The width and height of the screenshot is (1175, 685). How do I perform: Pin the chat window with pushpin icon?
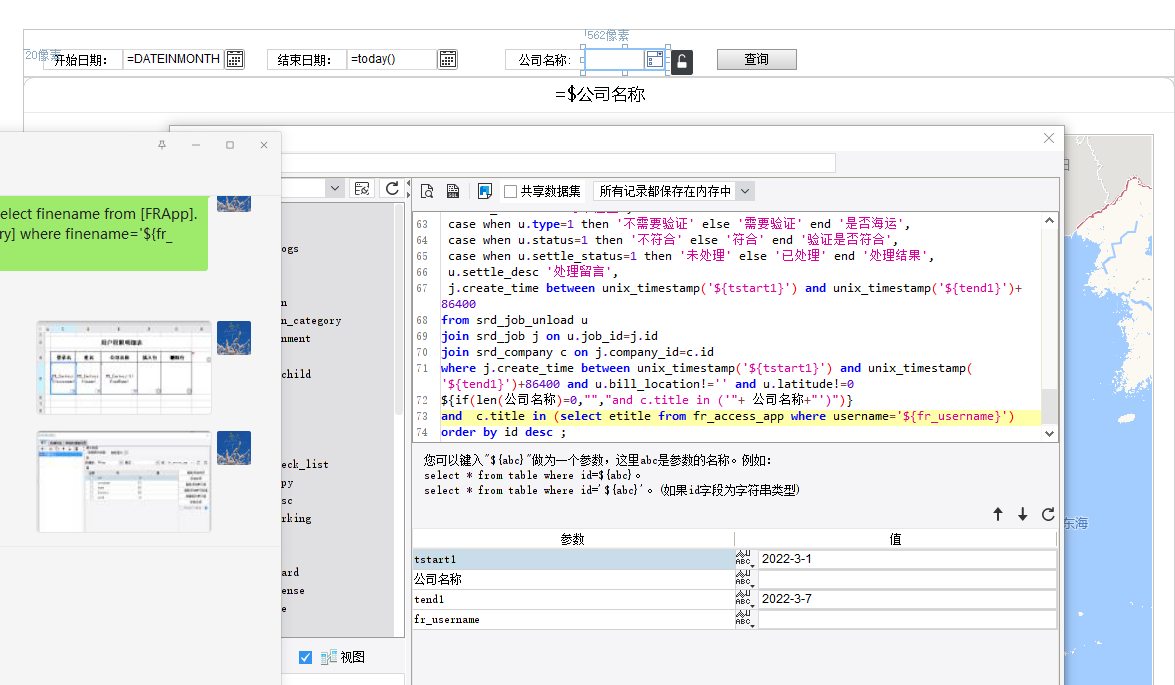(162, 145)
